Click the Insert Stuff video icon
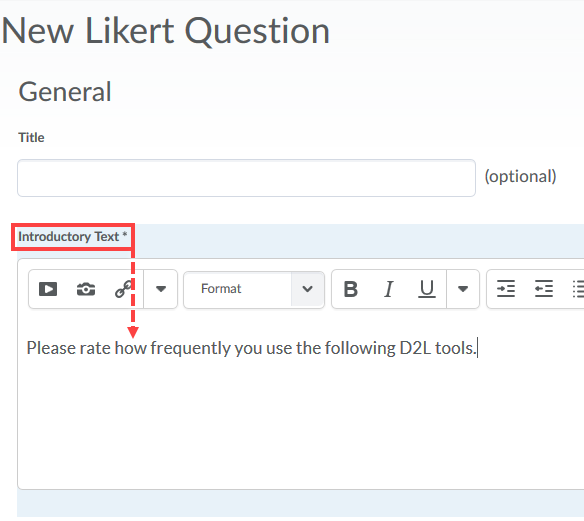584x521 pixels. 48,289
